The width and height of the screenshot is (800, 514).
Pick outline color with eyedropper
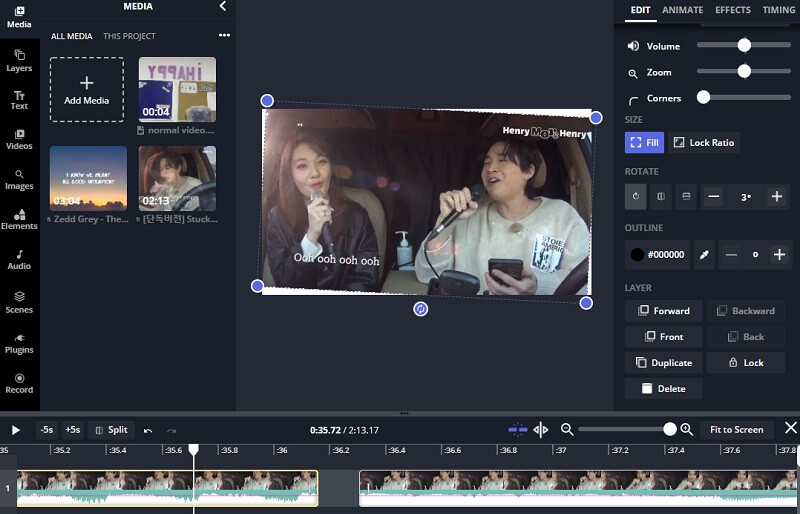click(x=704, y=255)
